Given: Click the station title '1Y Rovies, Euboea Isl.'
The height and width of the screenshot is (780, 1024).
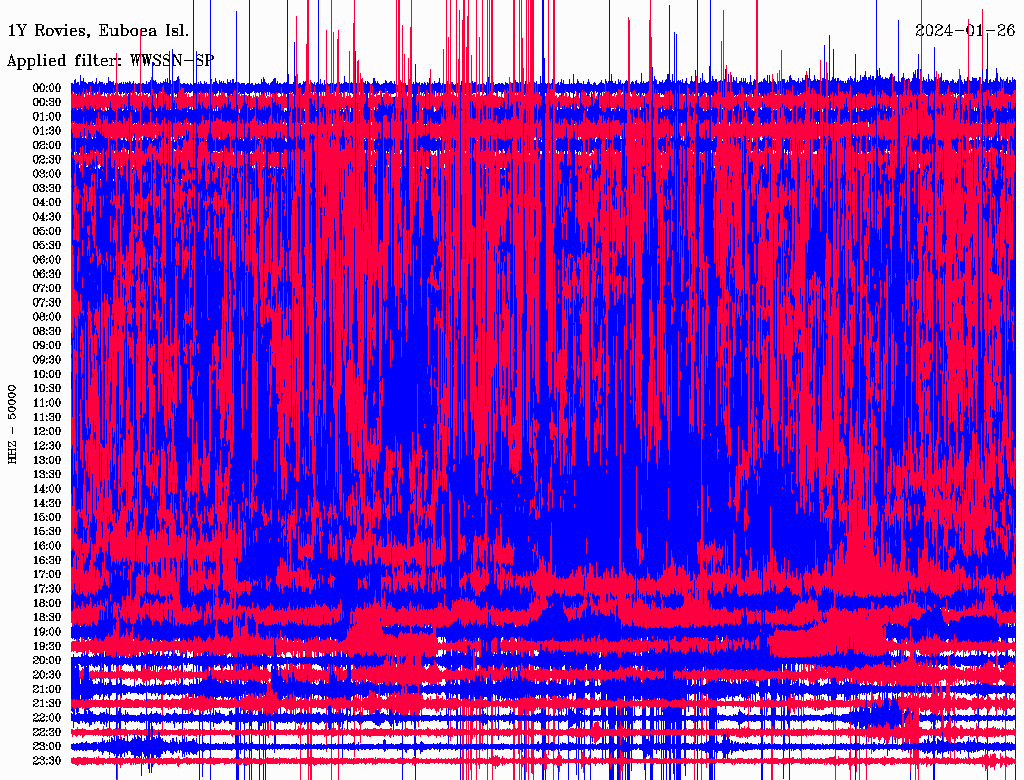Looking at the screenshot, I should coord(97,30).
